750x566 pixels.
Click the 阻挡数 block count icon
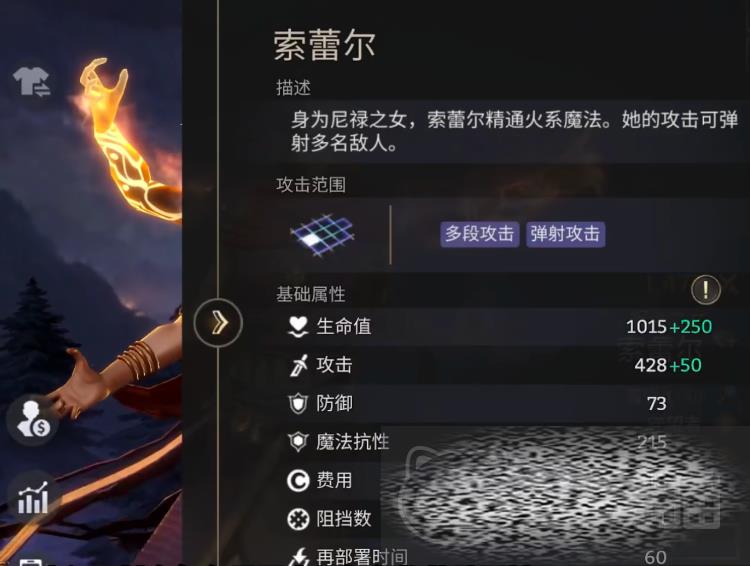(298, 519)
